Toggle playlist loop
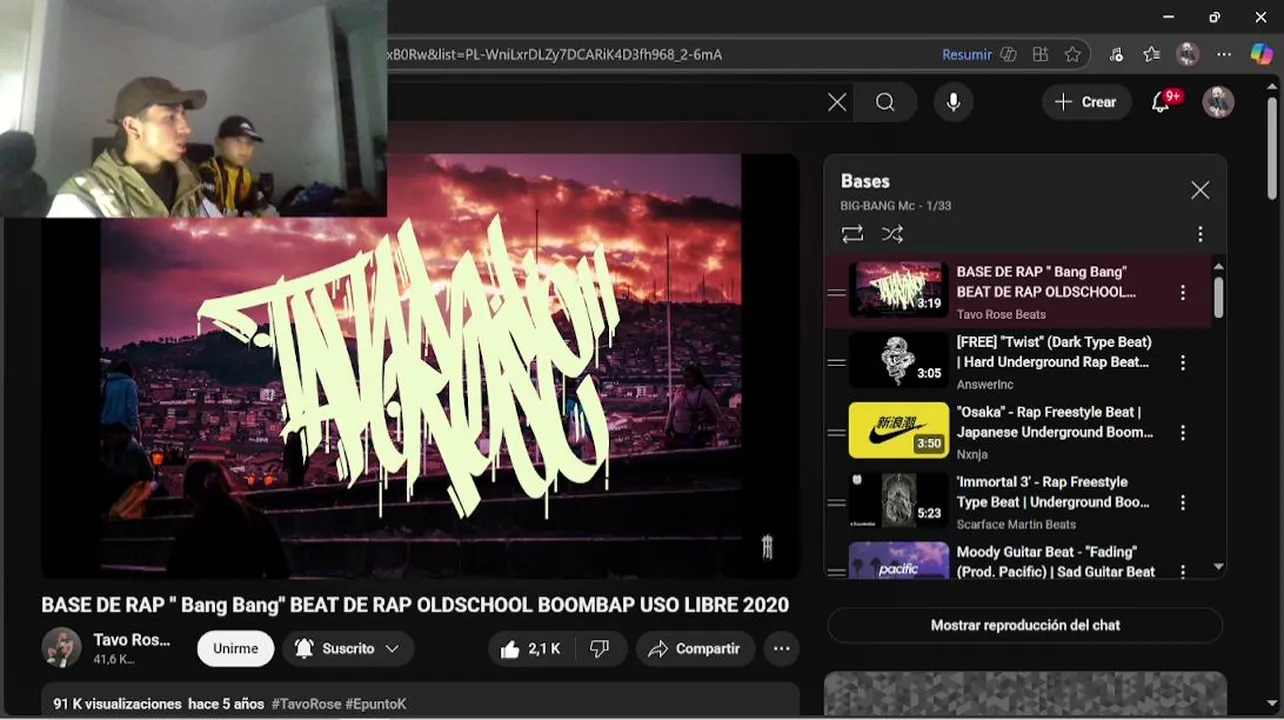The image size is (1284, 720). [x=852, y=234]
